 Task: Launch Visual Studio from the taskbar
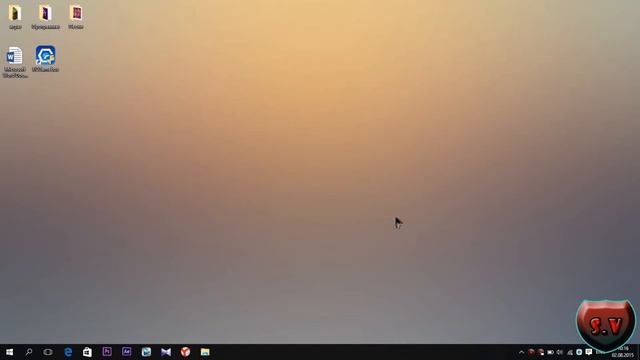coord(166,352)
